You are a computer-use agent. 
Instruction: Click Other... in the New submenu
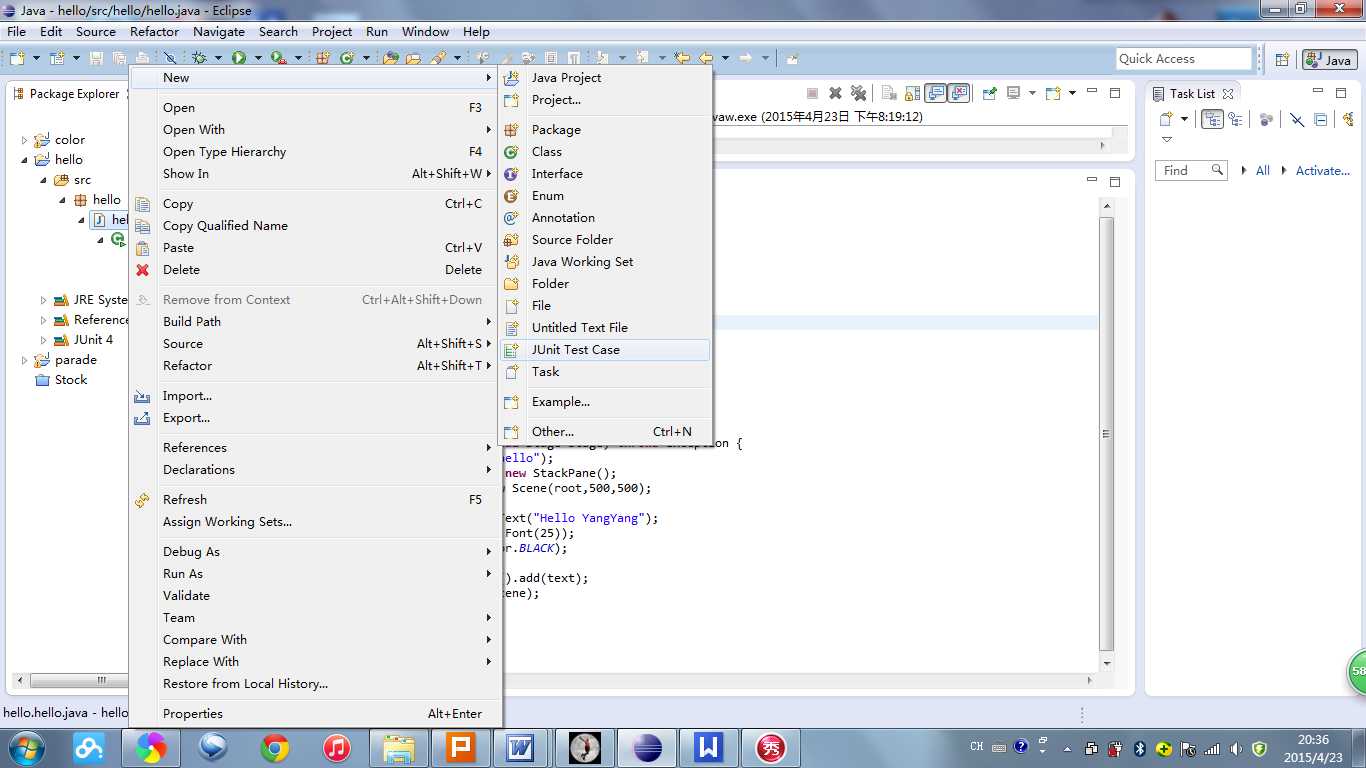(x=606, y=431)
